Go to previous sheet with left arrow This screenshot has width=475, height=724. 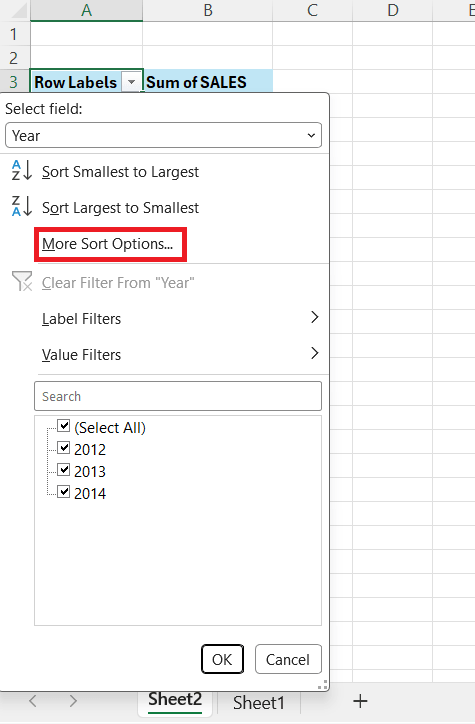click(x=33, y=701)
